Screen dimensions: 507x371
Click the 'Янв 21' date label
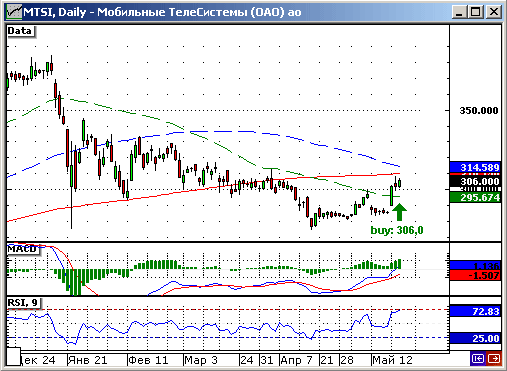point(87,360)
